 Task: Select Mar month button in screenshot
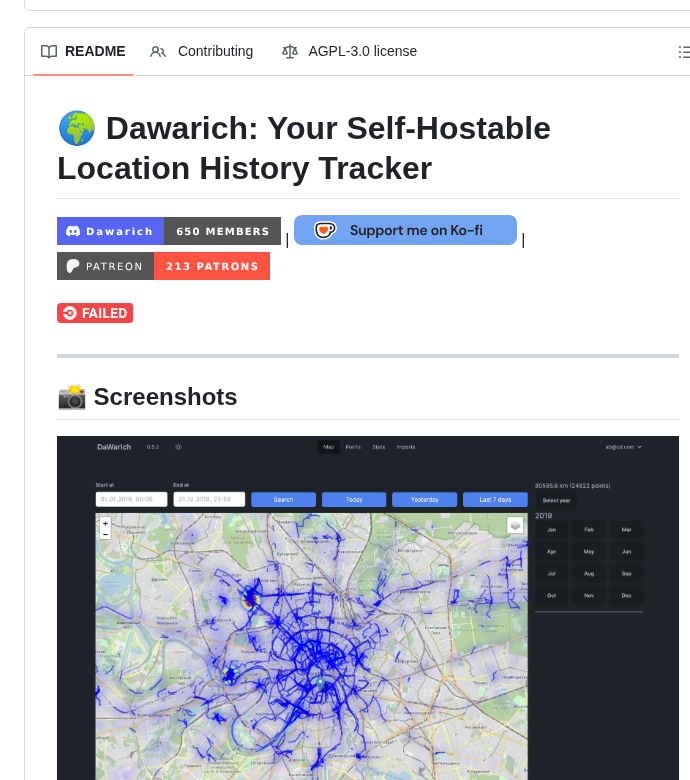(626, 530)
